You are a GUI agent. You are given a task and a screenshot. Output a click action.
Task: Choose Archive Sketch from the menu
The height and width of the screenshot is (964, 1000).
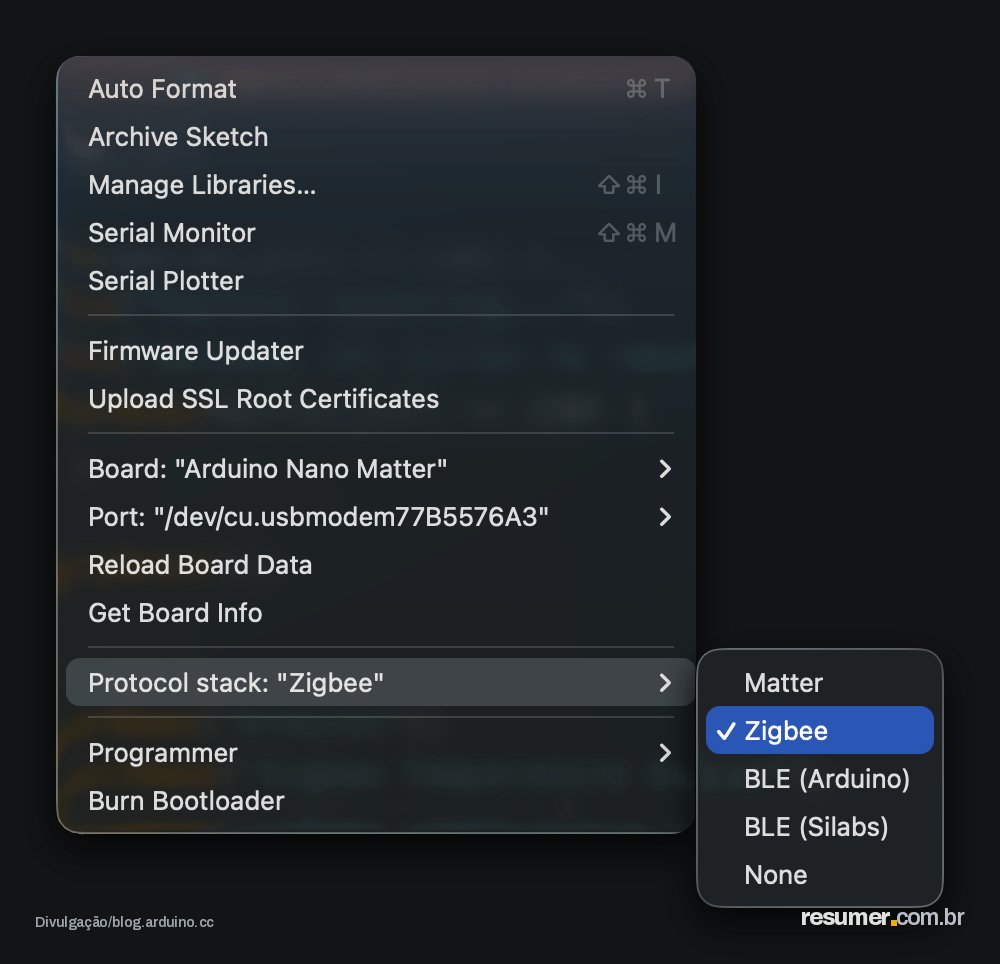[380, 137]
